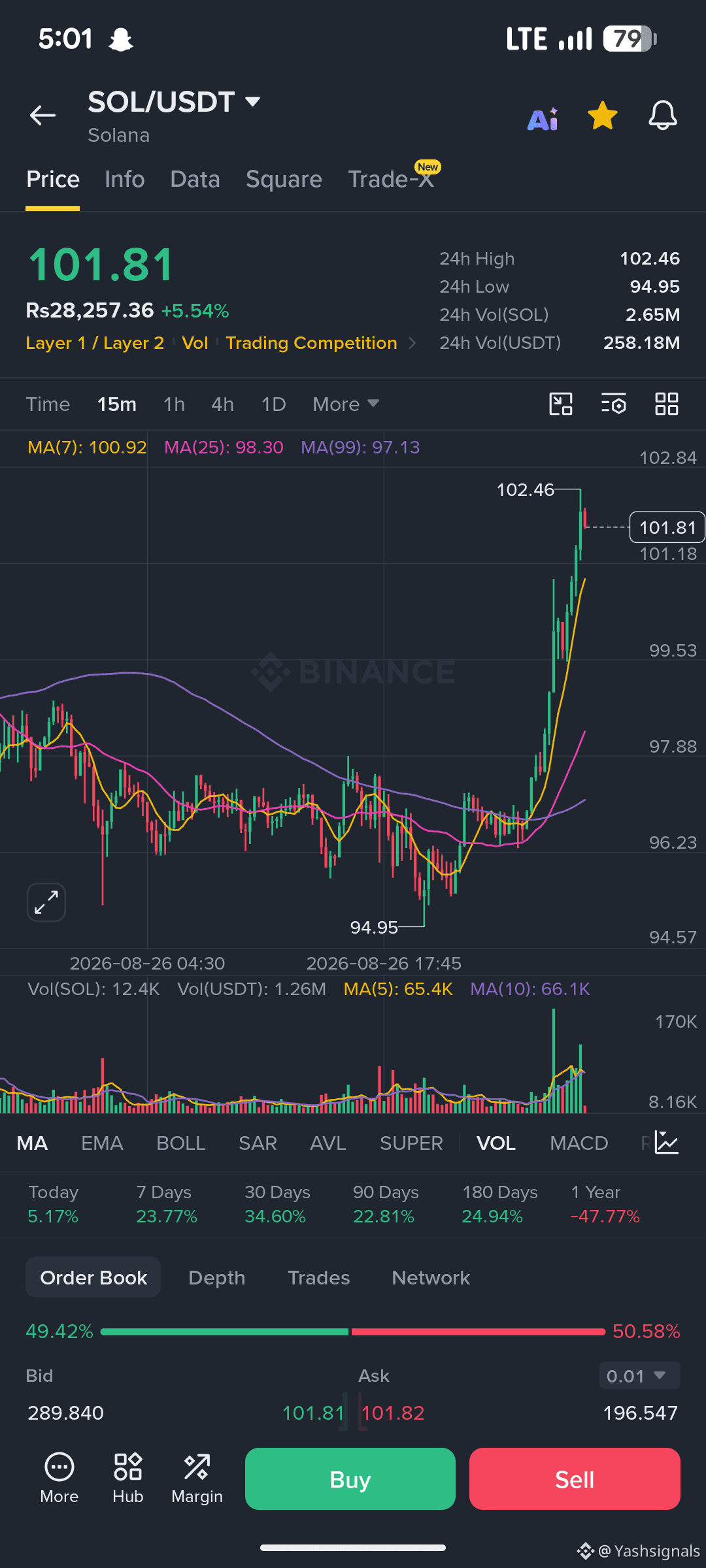Select the SUPER indicator
Screen dimensions: 706x1568
tap(411, 1143)
